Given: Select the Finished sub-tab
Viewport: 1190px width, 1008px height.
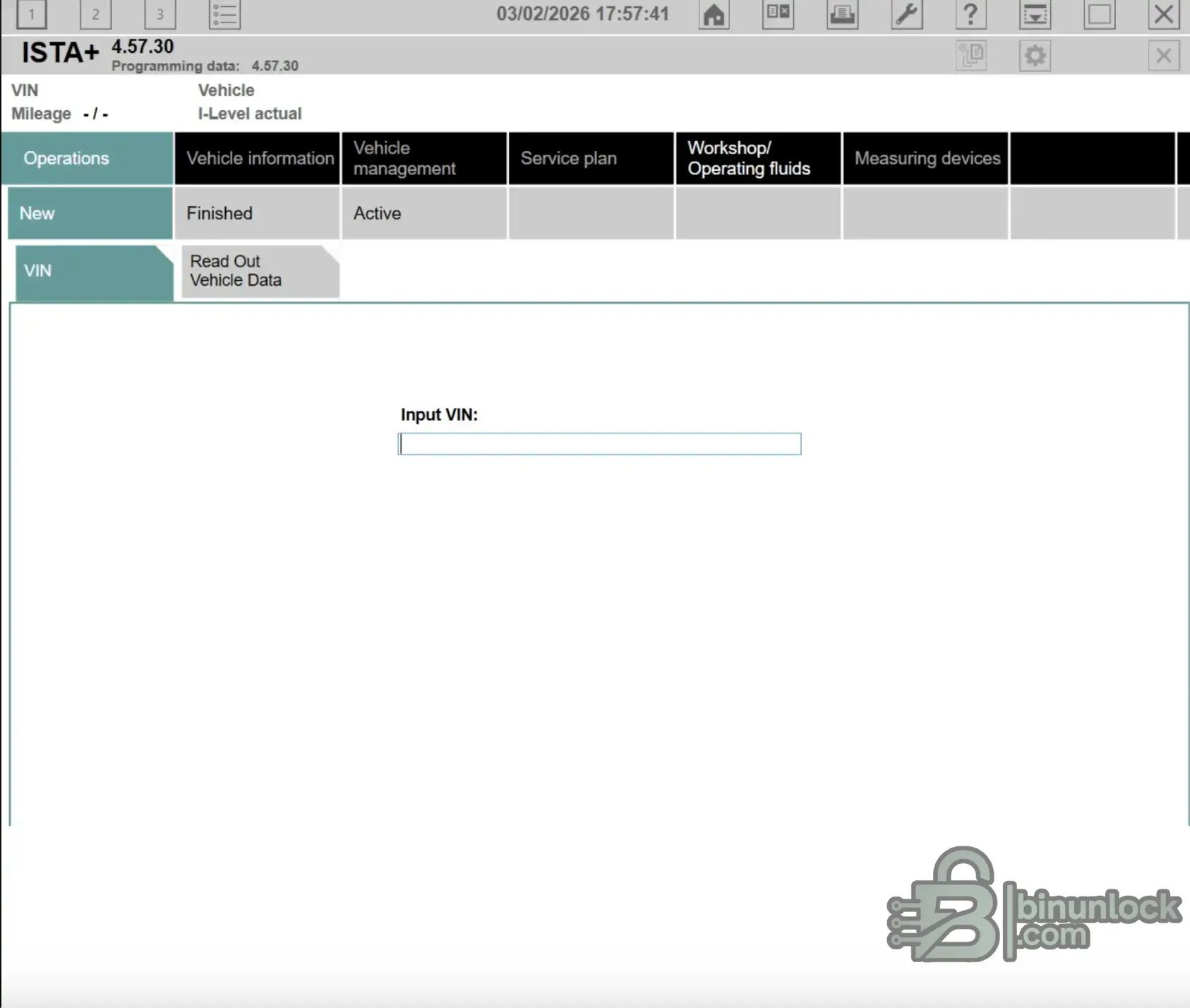Looking at the screenshot, I should pos(258,213).
